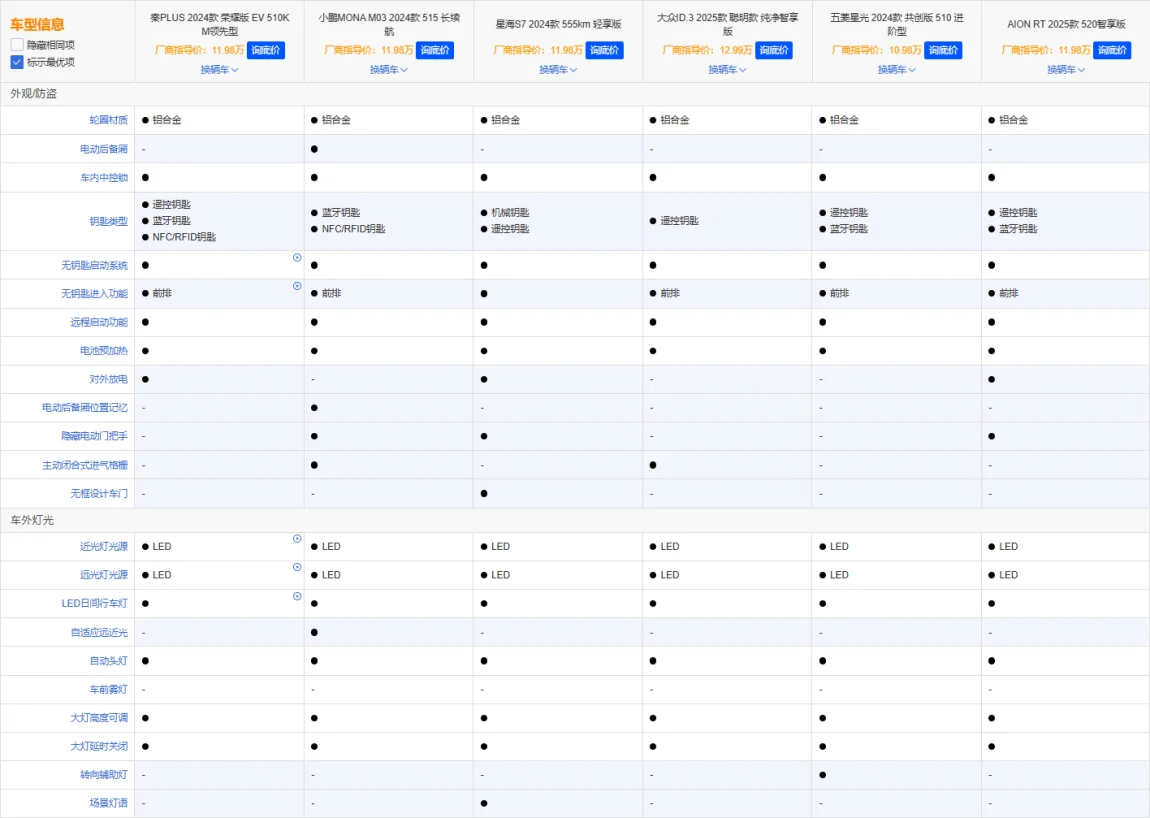
Task: Request price via 询底价 for 星海S7
Action: point(604,51)
